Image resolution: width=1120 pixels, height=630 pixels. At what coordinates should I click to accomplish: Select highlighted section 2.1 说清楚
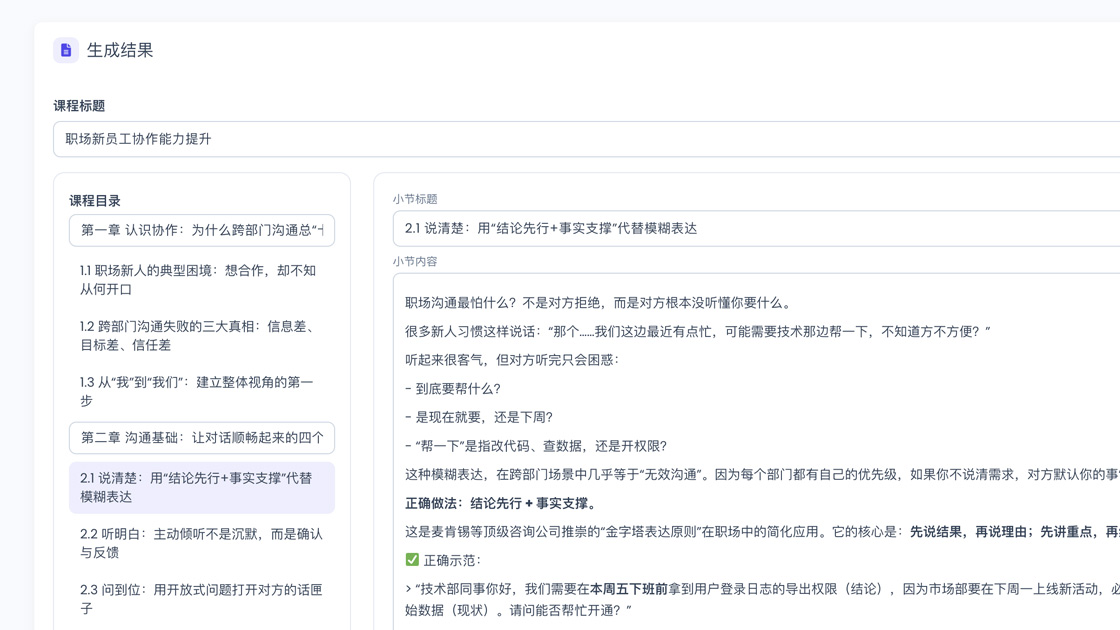pyautogui.click(x=202, y=487)
